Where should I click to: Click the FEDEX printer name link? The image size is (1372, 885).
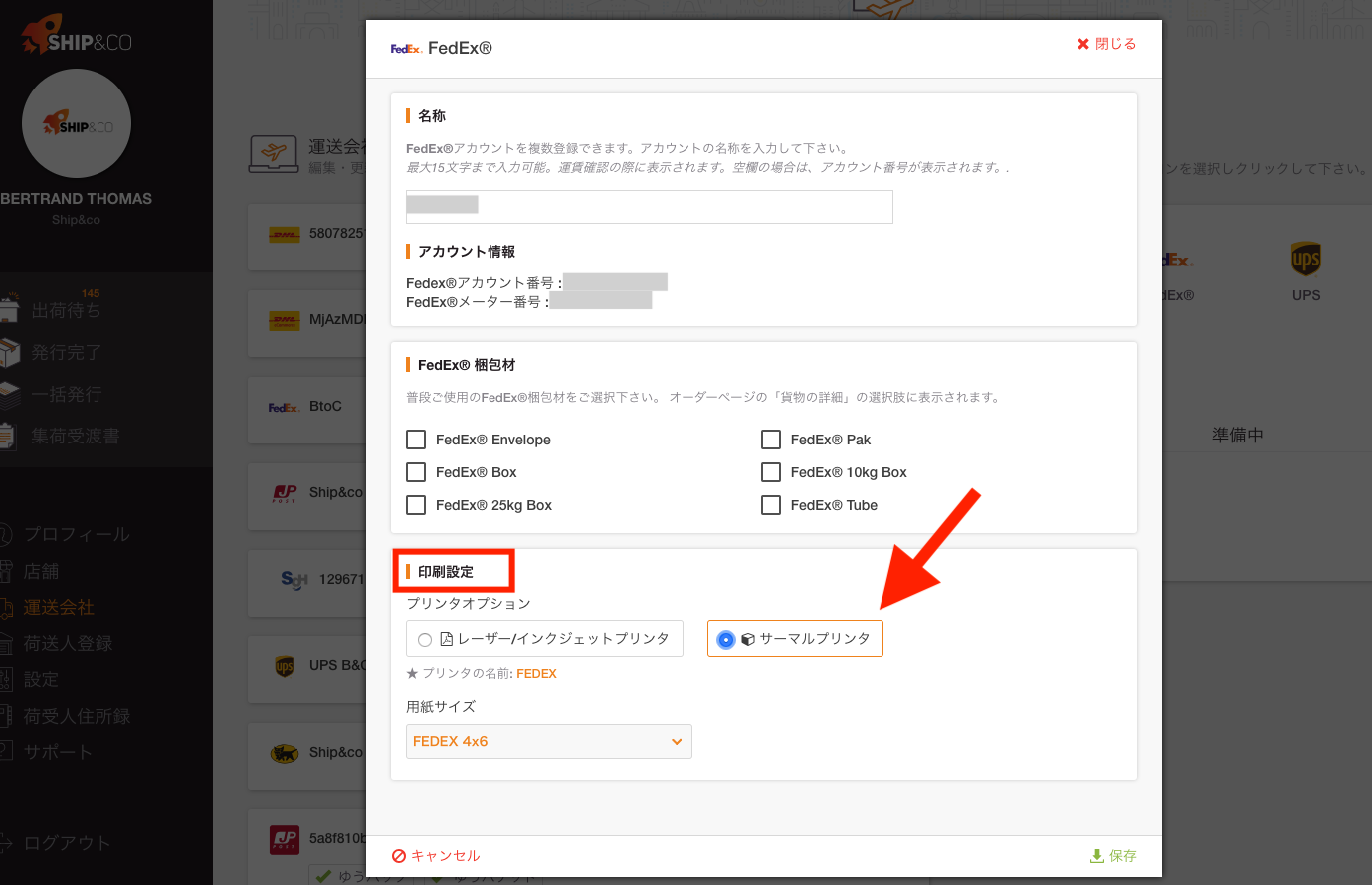[536, 673]
